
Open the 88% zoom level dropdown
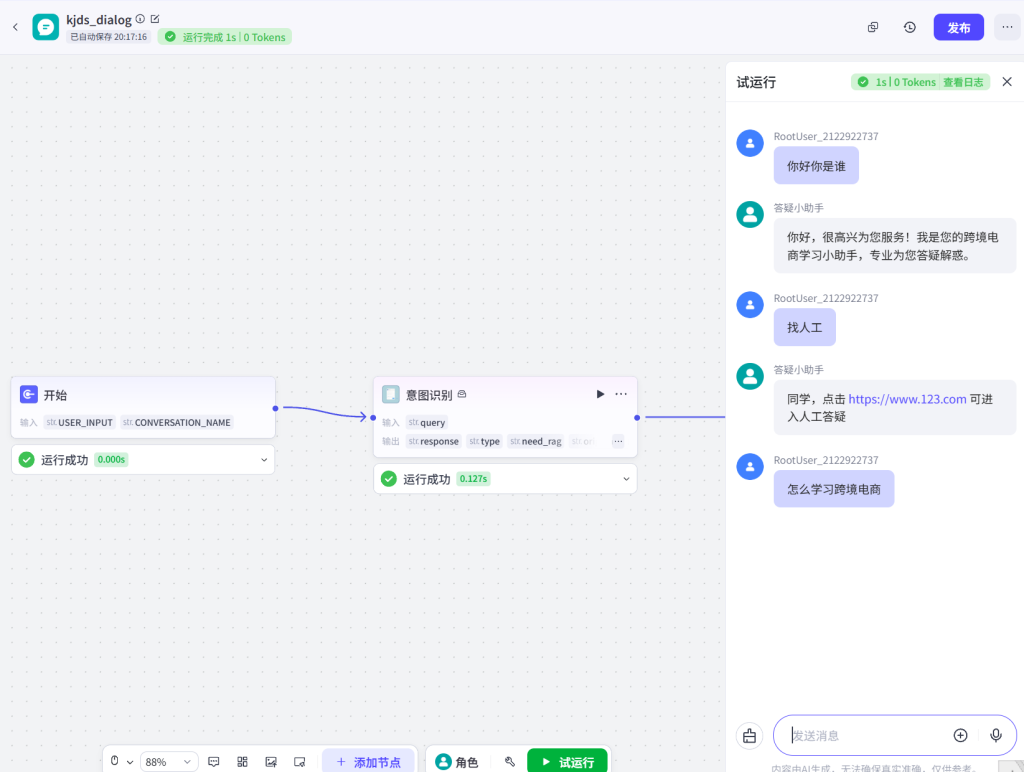tap(169, 762)
